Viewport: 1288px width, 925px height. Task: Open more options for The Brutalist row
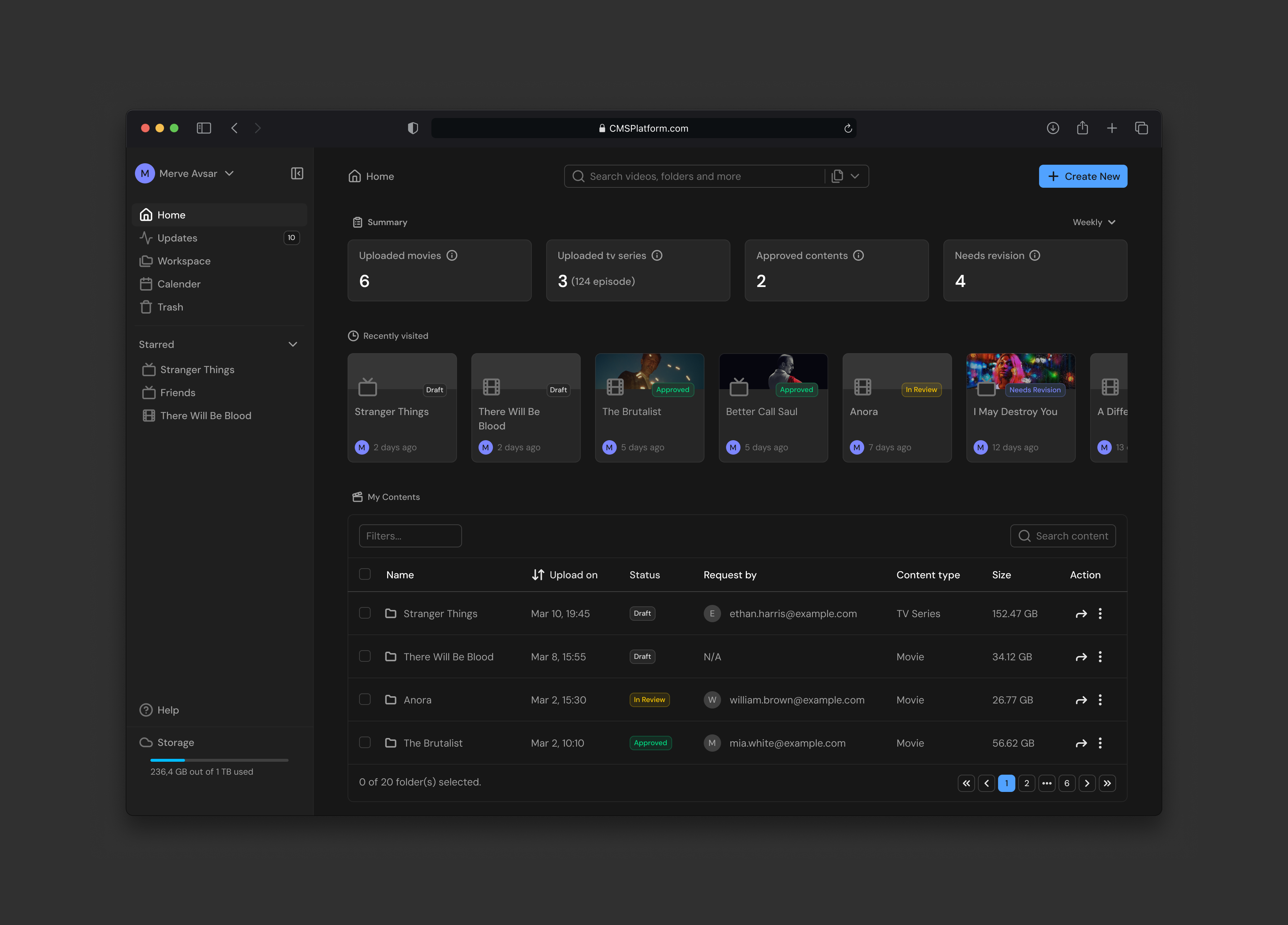tap(1100, 743)
